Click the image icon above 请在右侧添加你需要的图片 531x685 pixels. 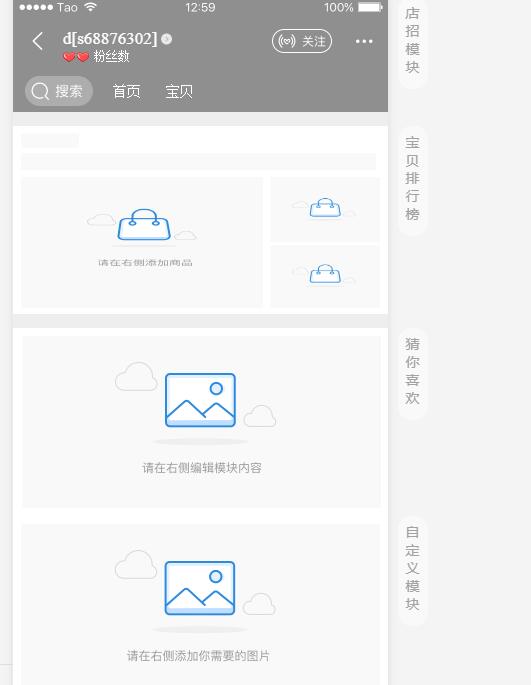(x=200, y=588)
